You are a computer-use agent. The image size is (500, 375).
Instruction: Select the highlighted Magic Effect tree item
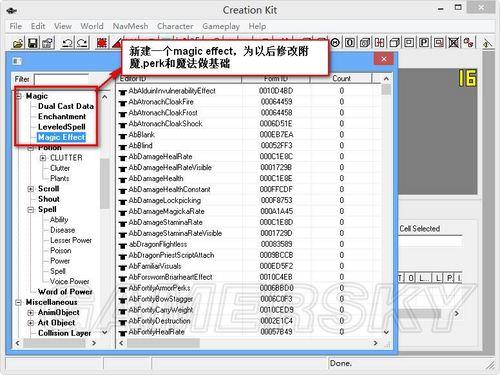[62, 137]
